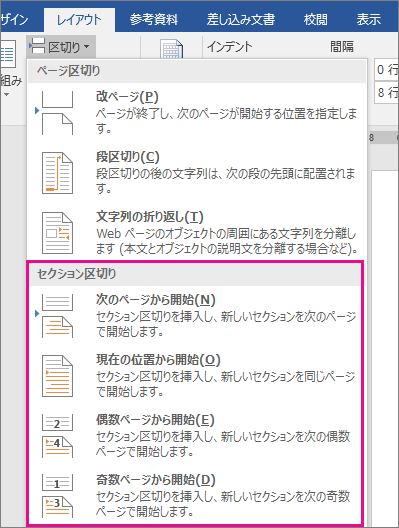
Task: Click the 偶数ページから開始 icon
Action: pyautogui.click(x=57, y=436)
